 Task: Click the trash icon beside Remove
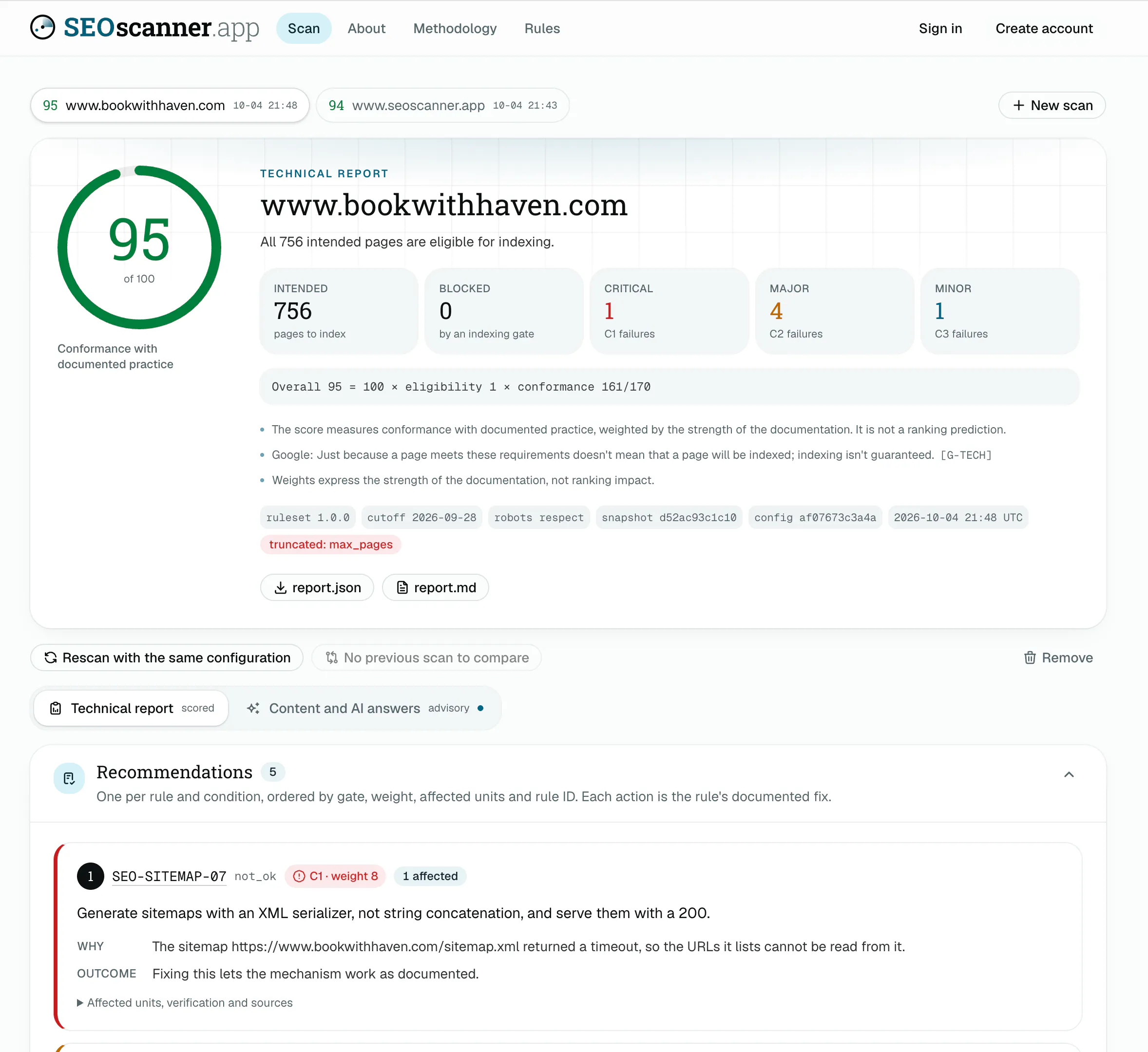point(1030,657)
